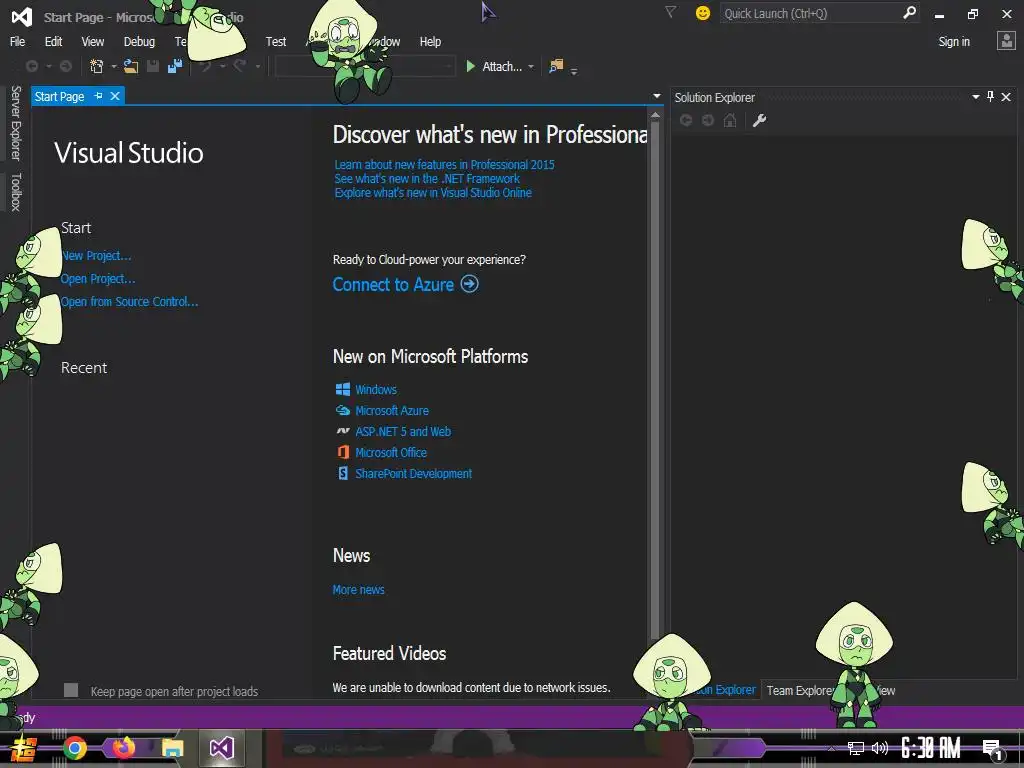Click the Navigate Forward toolbar arrow
Image resolution: width=1024 pixels, height=768 pixels.
point(66,66)
